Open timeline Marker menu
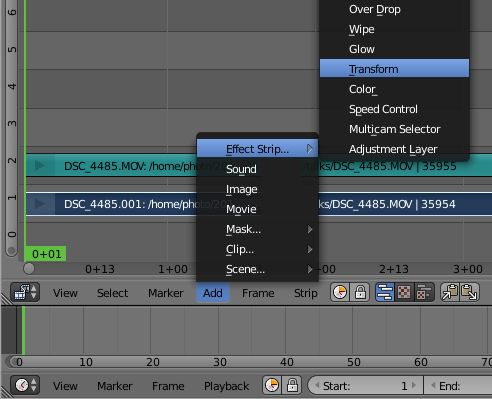 click(115, 386)
